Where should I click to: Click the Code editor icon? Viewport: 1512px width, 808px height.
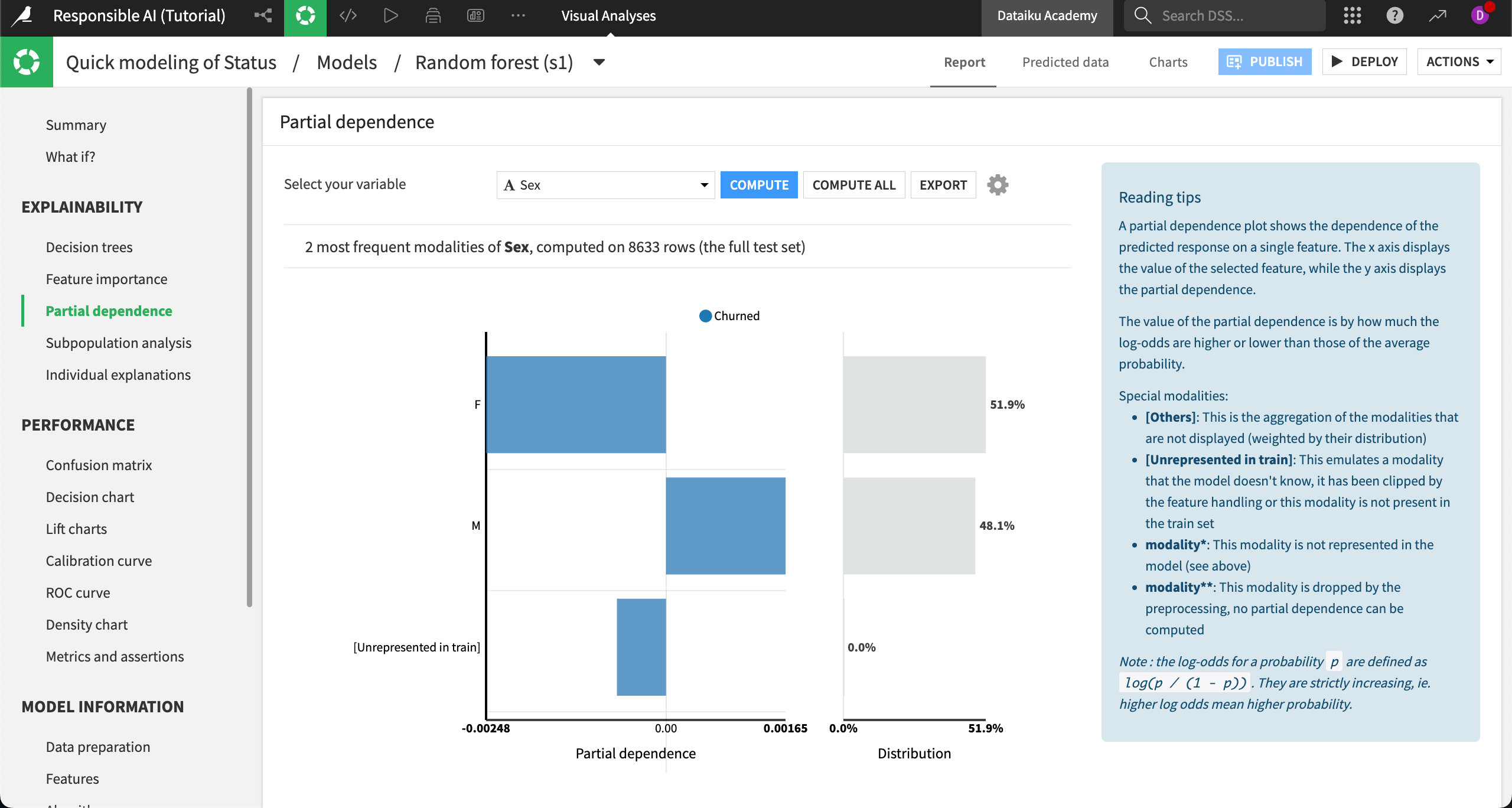[348, 15]
